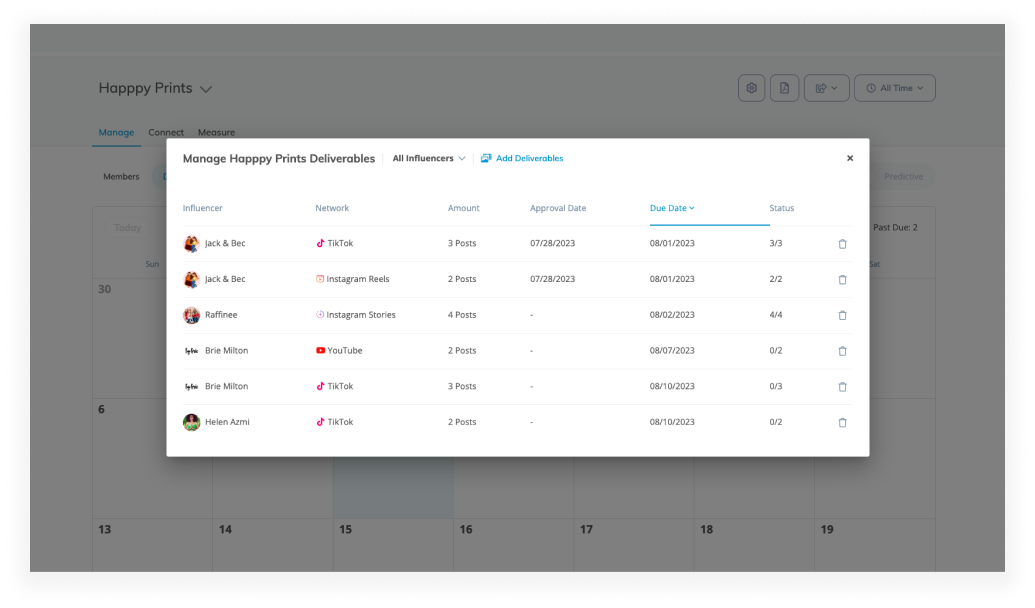This screenshot has width=1035, height=608.
Task: Click 08/07/2023 due date cell
Action: click(x=672, y=351)
